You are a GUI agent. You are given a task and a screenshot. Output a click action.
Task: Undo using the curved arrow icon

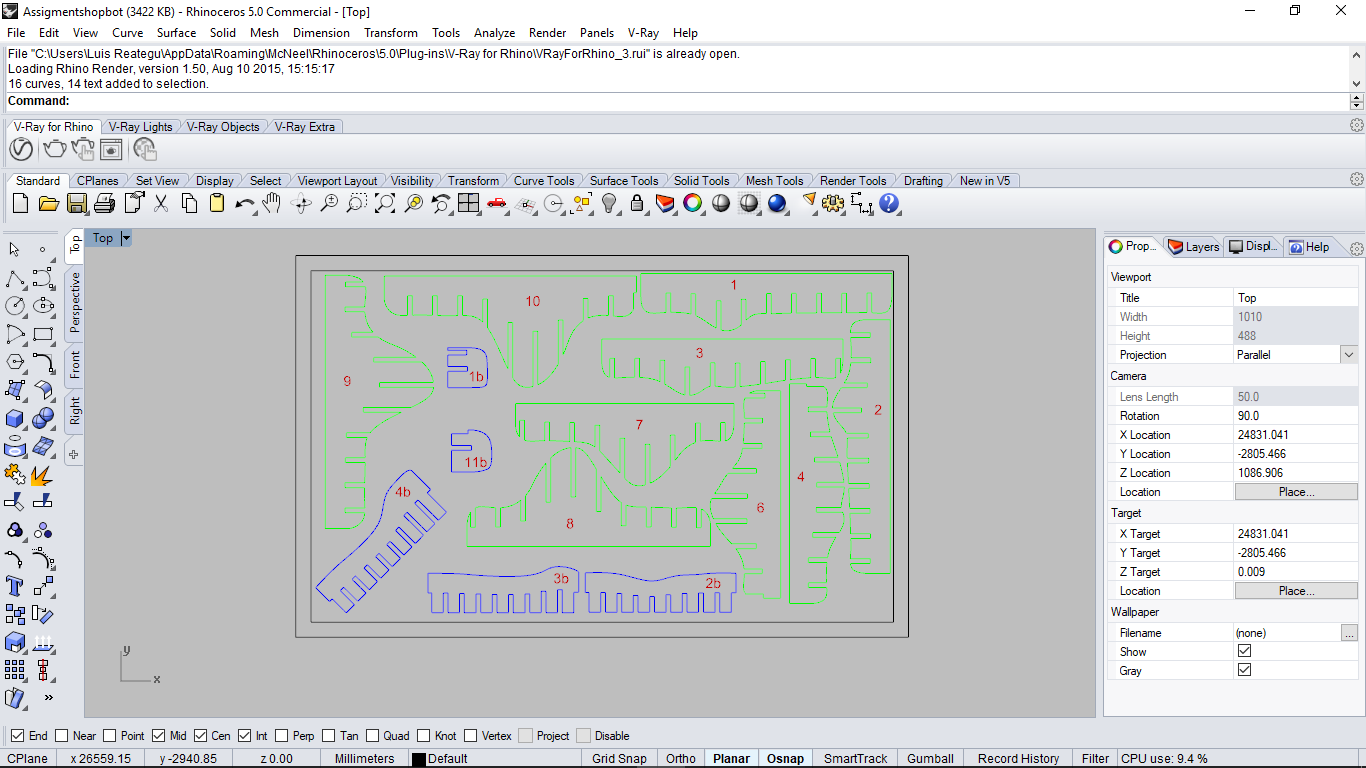(244, 204)
